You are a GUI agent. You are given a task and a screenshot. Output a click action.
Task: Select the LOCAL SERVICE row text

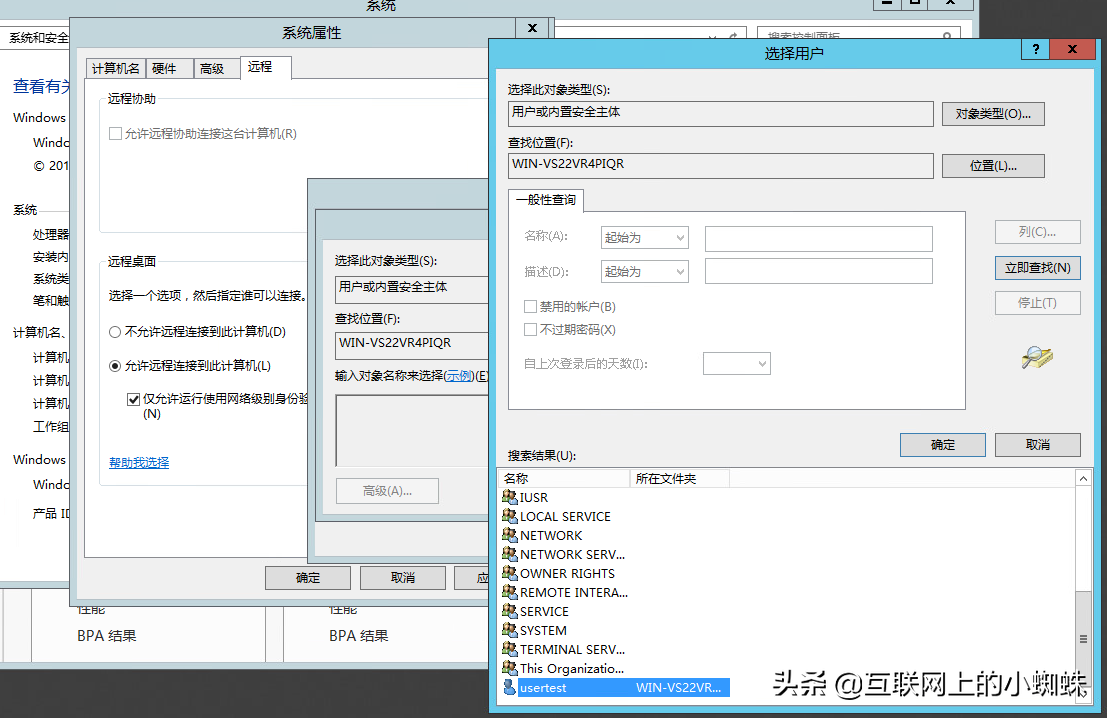click(566, 517)
